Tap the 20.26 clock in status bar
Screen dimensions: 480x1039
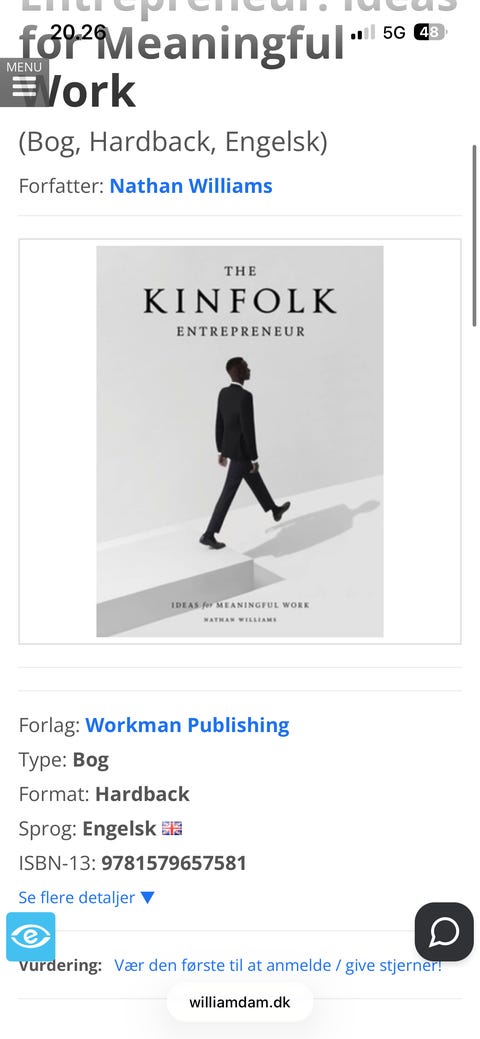pyautogui.click(x=78, y=32)
